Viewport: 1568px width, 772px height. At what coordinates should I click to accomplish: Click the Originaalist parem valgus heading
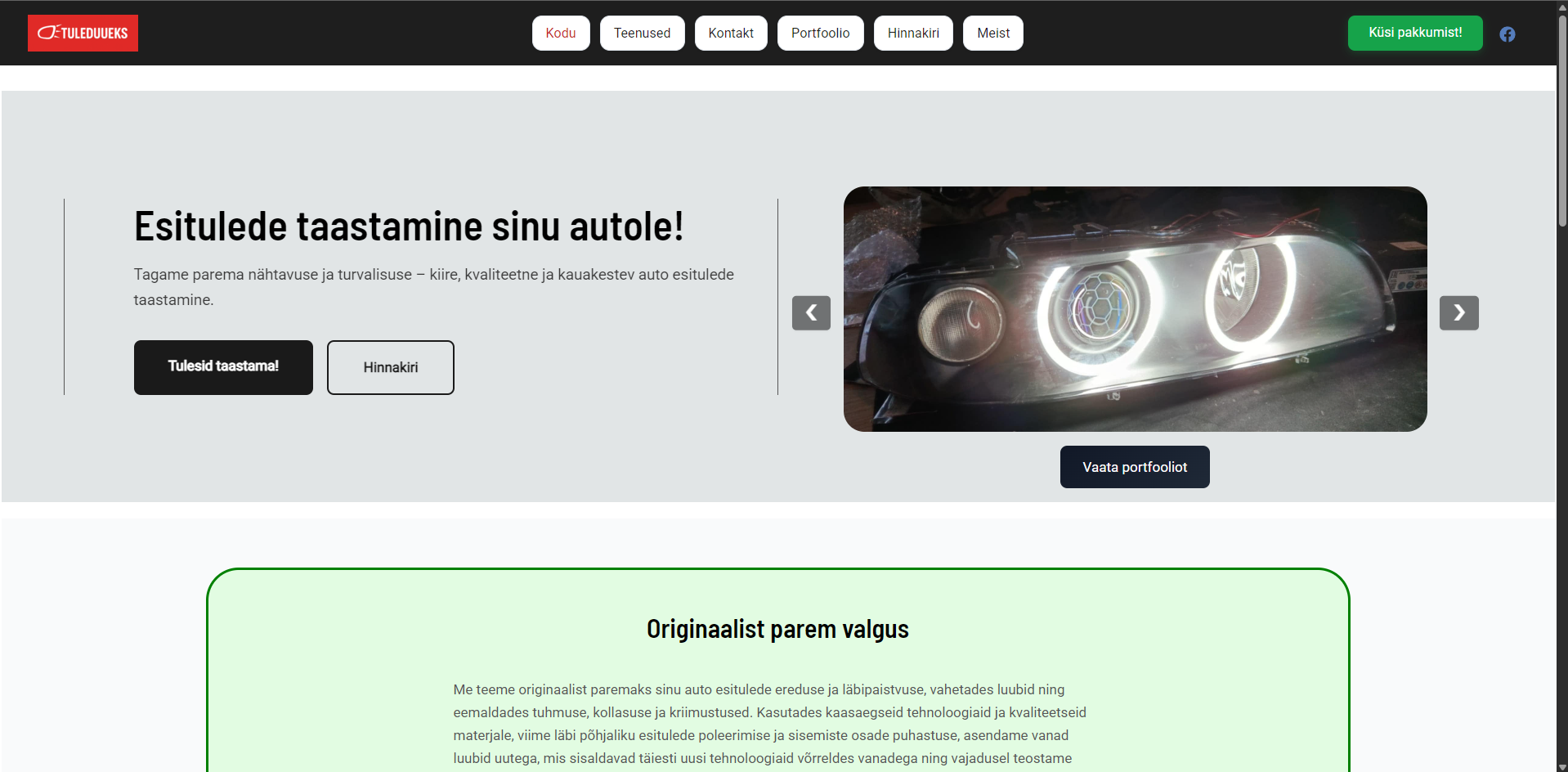pos(777,629)
